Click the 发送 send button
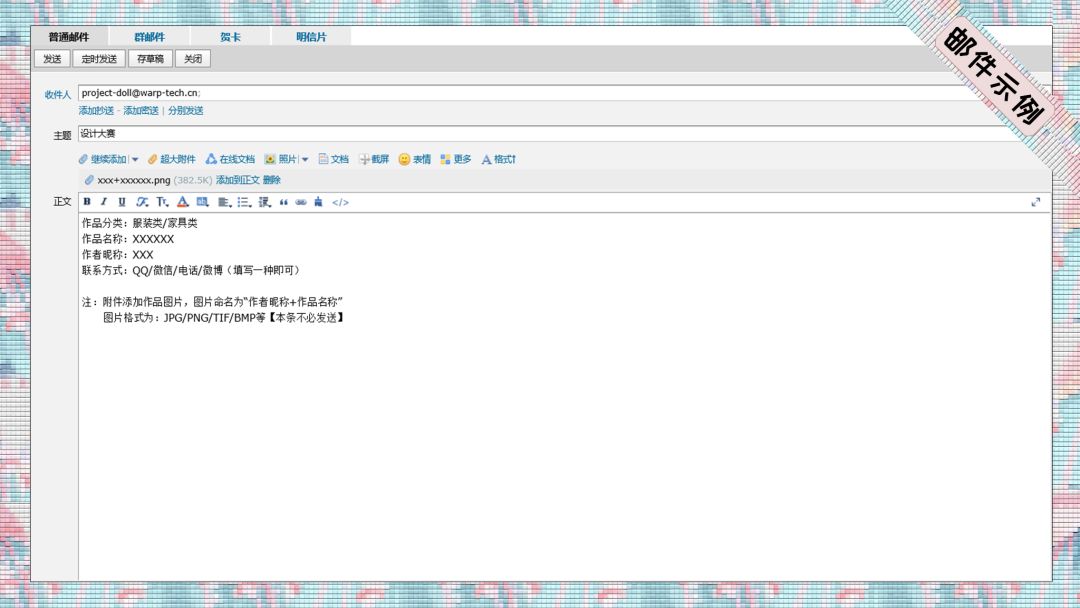 [51, 59]
